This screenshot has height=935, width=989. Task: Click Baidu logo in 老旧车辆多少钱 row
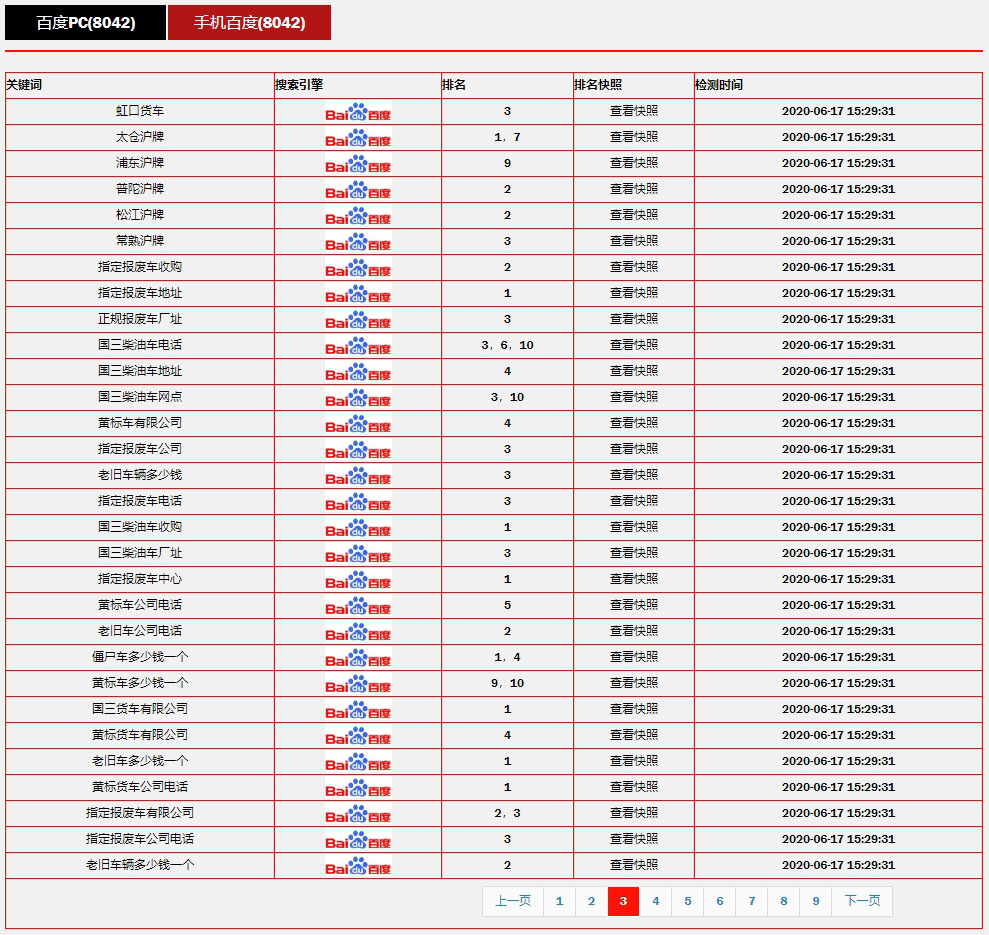[x=358, y=476]
